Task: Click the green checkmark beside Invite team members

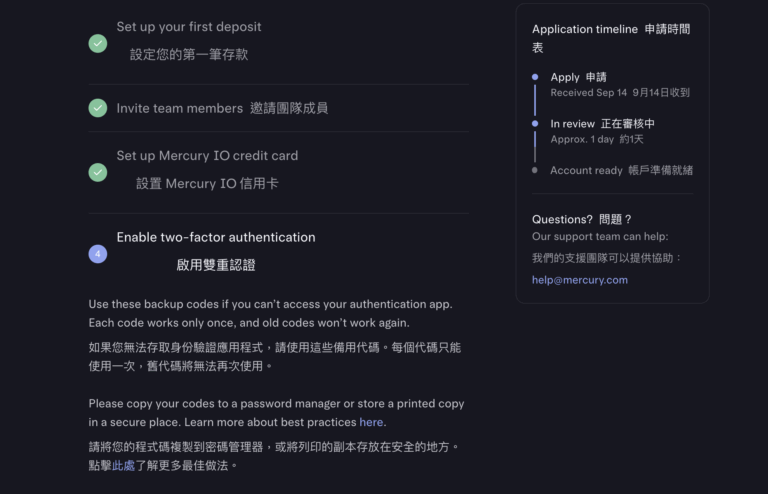Action: point(98,108)
